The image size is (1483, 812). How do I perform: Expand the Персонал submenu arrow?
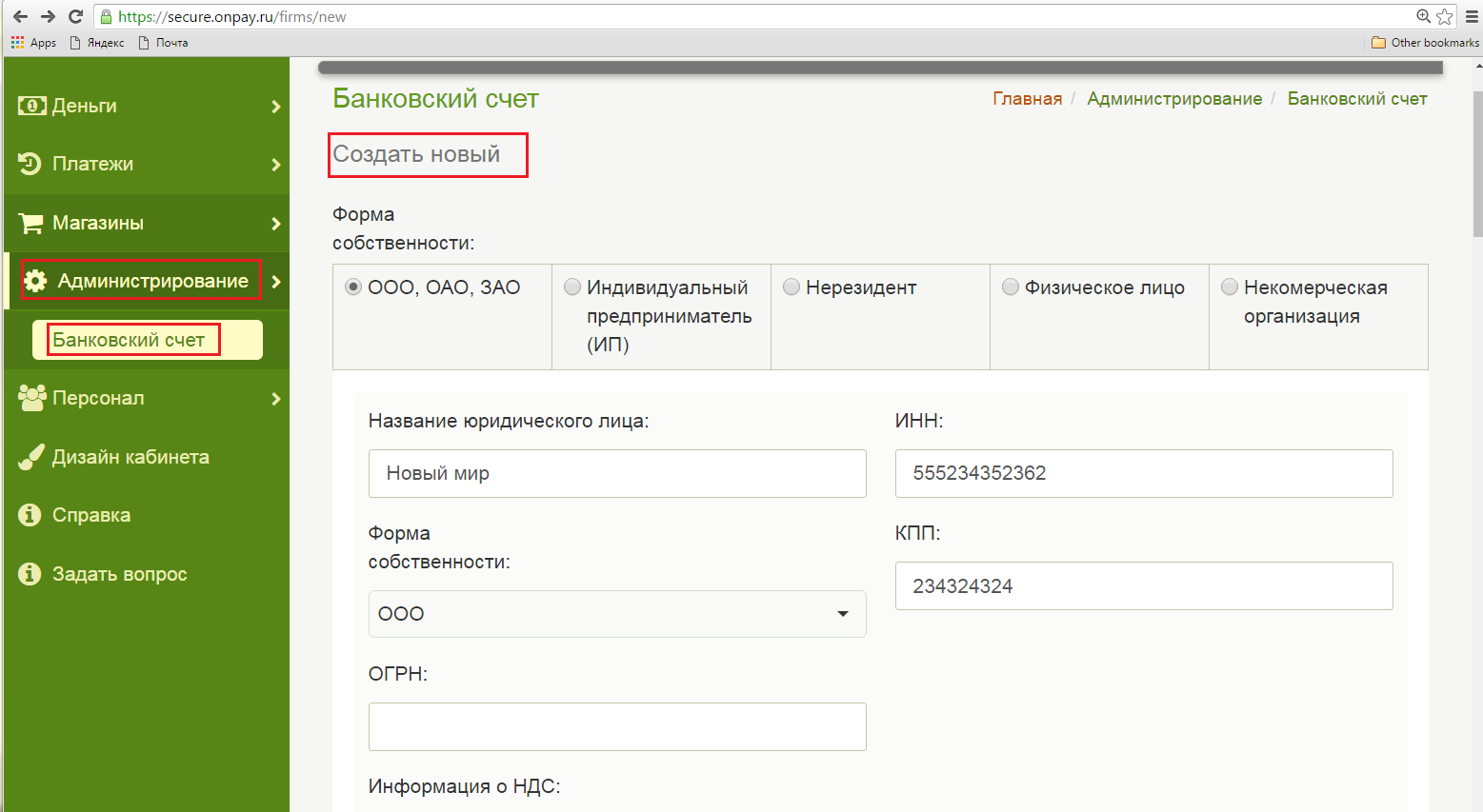(275, 399)
